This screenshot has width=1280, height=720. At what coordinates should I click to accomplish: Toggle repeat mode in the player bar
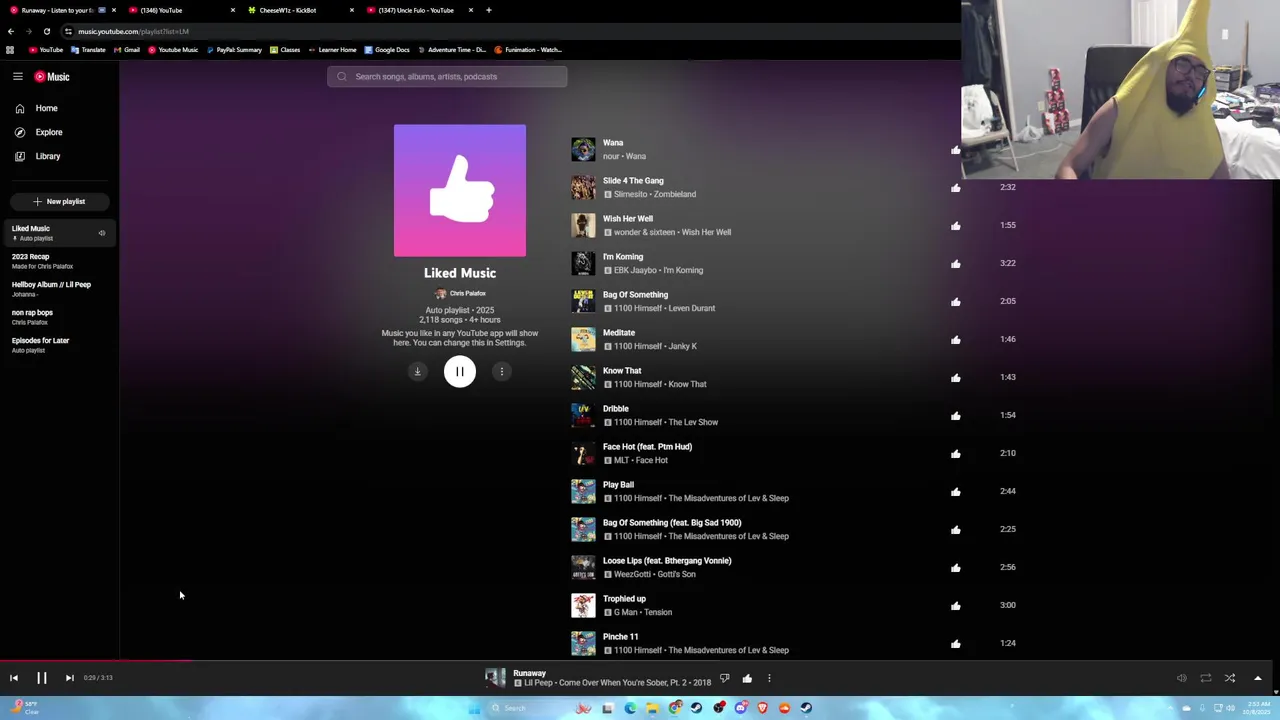(1206, 678)
